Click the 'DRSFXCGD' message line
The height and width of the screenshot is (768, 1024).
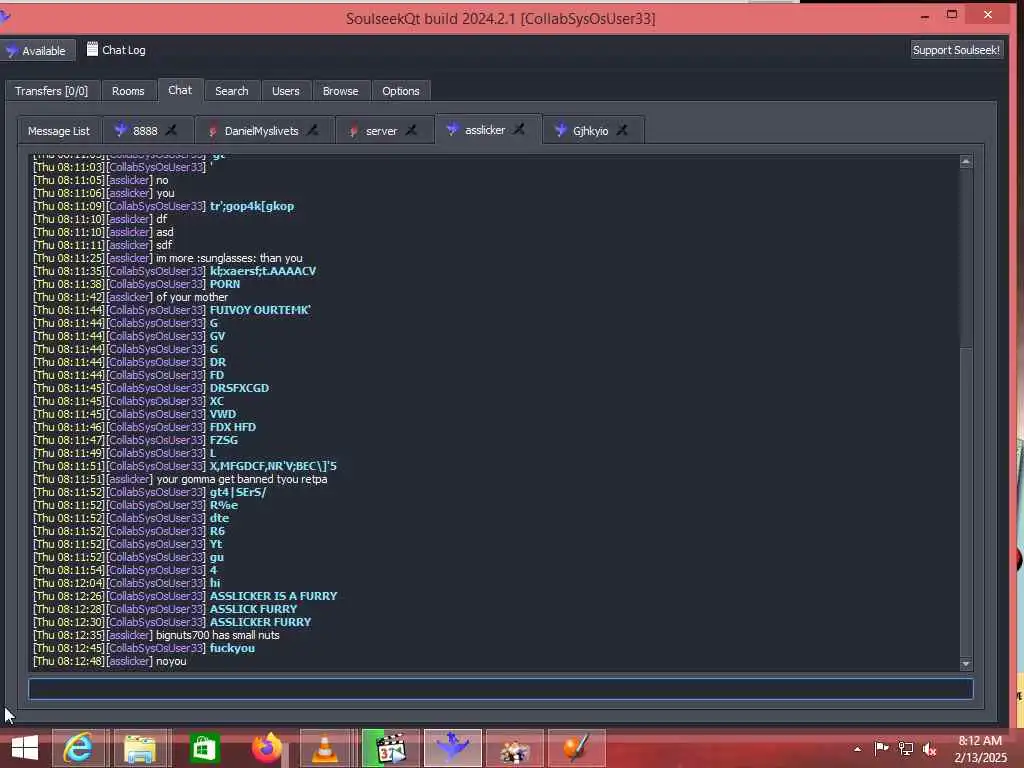[x=239, y=388]
